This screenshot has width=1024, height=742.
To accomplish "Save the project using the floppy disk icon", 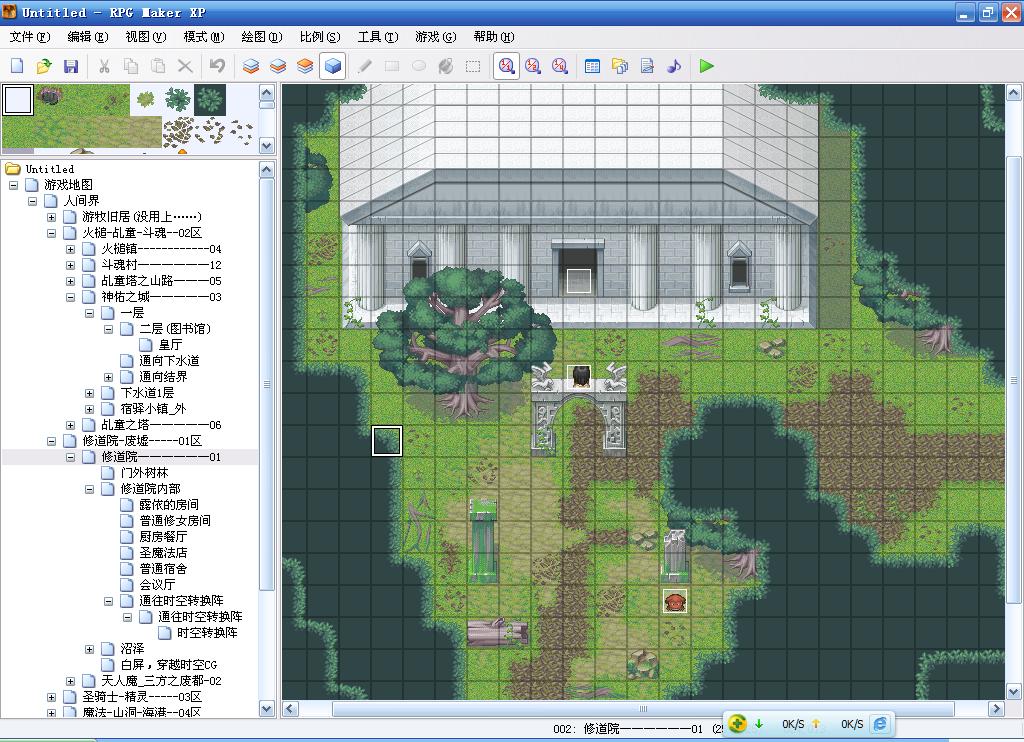I will click(71, 66).
